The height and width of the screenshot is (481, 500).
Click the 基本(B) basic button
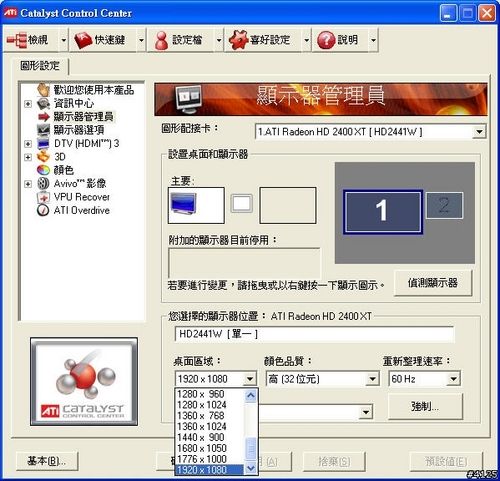pyautogui.click(x=47, y=461)
